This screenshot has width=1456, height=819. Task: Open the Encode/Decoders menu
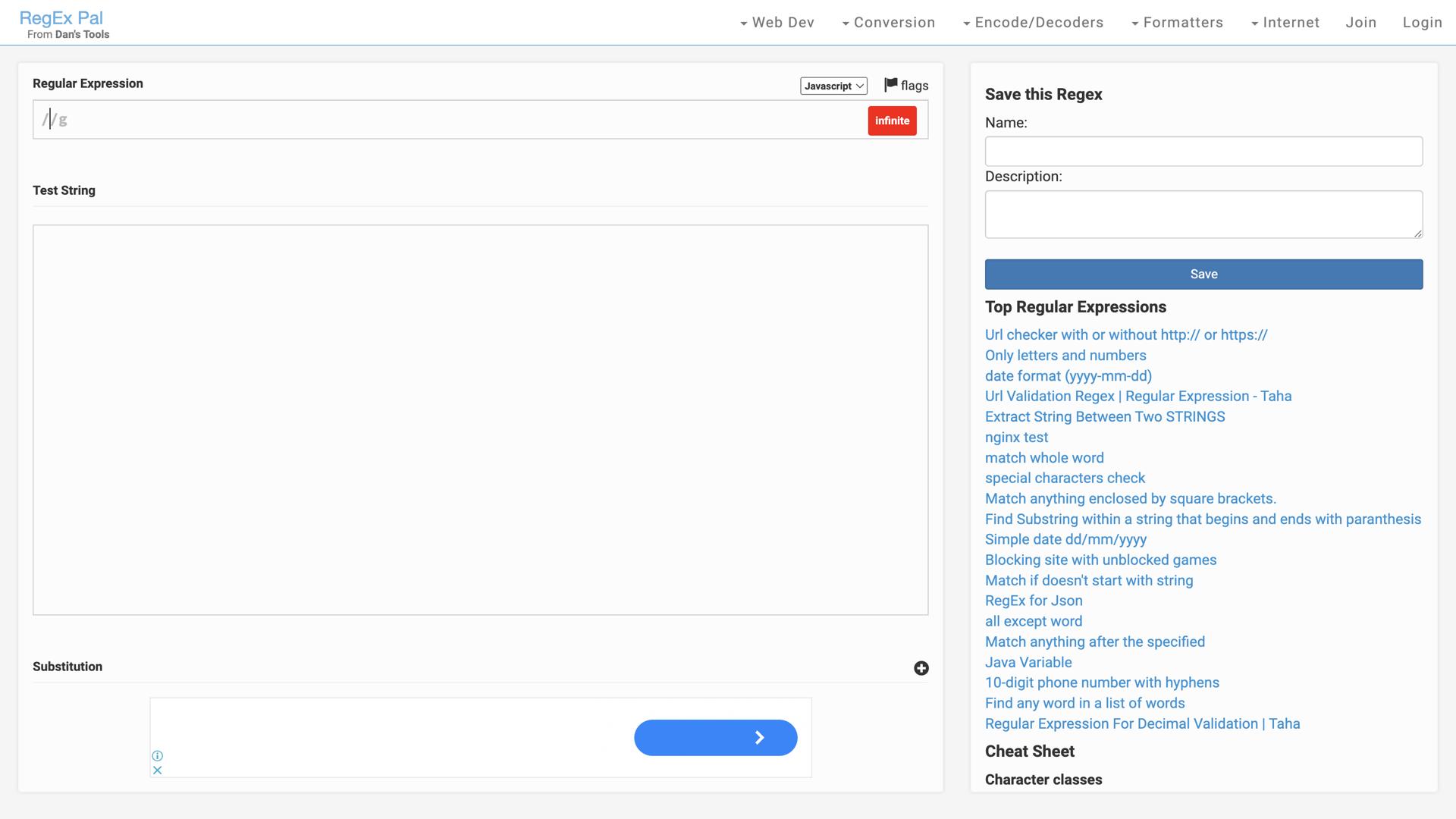coord(1033,23)
